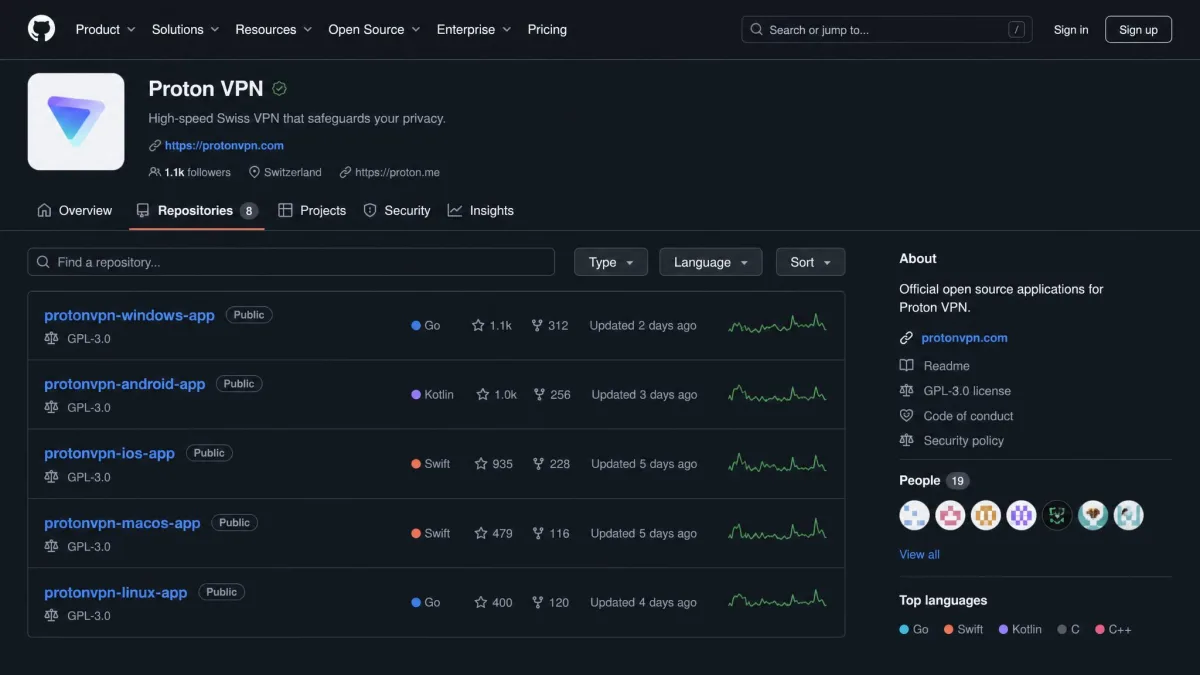Screen dimensions: 1200x675
Task: Click star icon for protonvpn-macos-app
Action: coord(481,534)
